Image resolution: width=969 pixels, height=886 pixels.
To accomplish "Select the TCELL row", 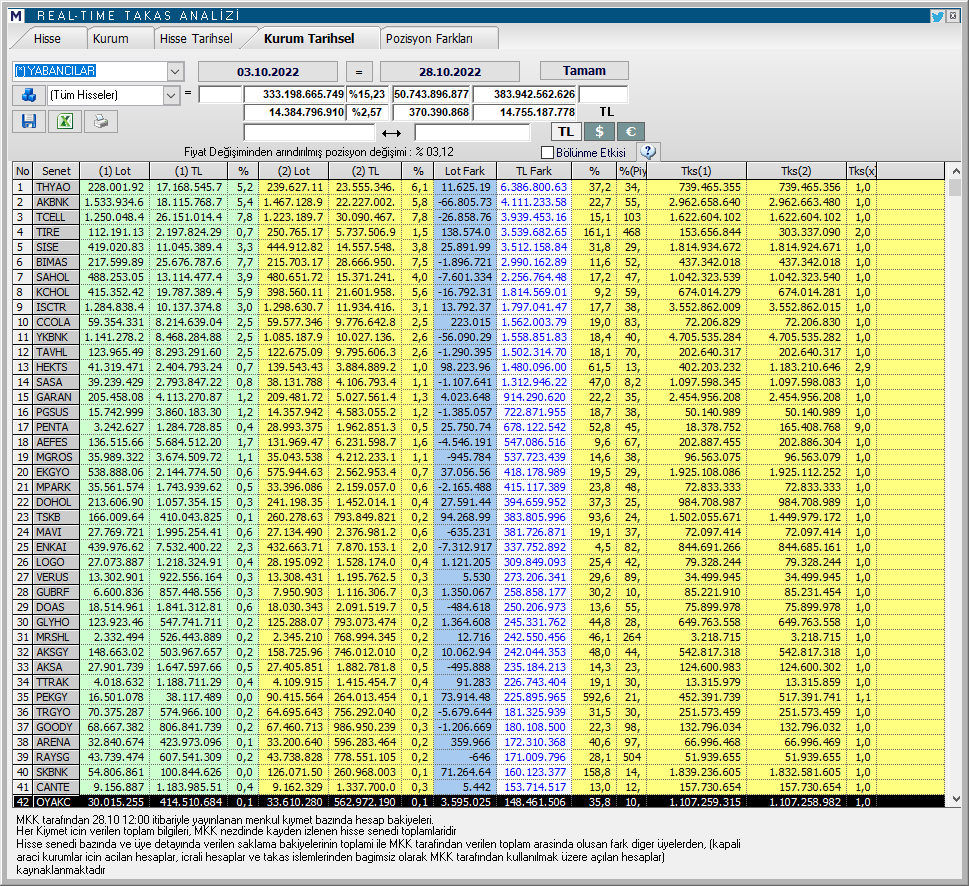I will coord(478,217).
